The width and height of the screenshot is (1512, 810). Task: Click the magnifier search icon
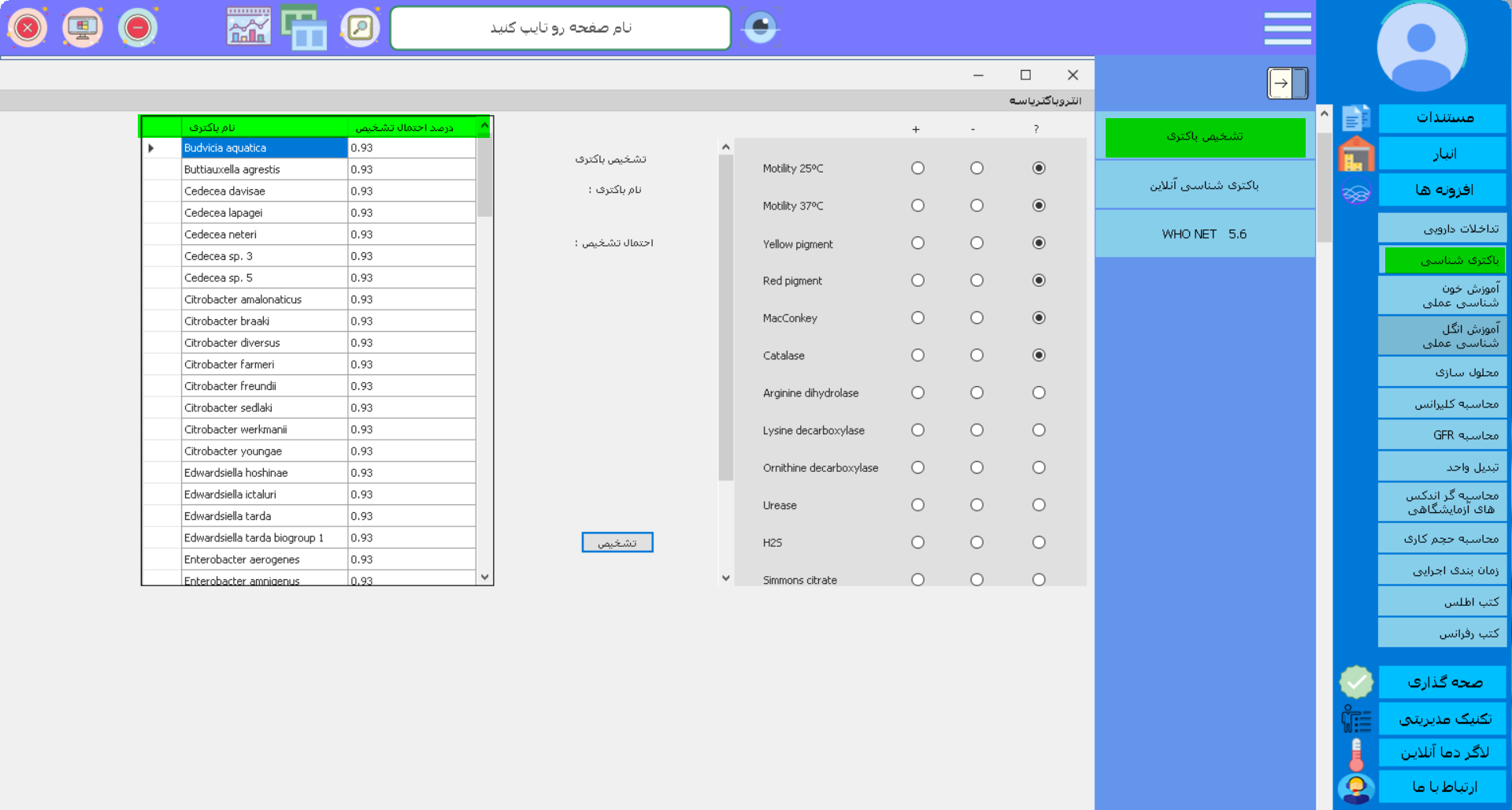(360, 28)
